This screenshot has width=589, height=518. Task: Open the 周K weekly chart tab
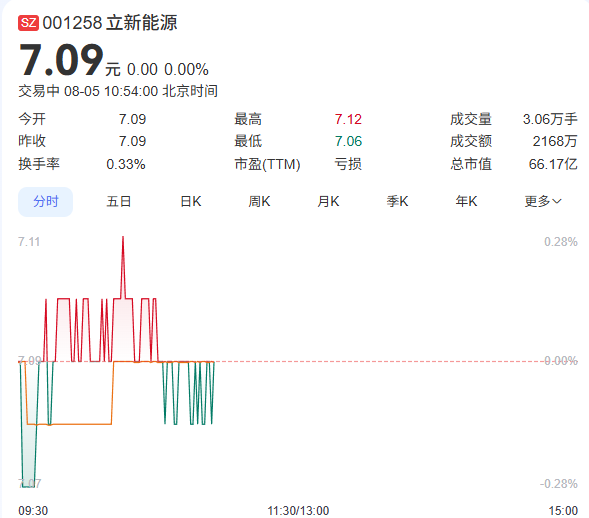pyautogui.click(x=259, y=202)
